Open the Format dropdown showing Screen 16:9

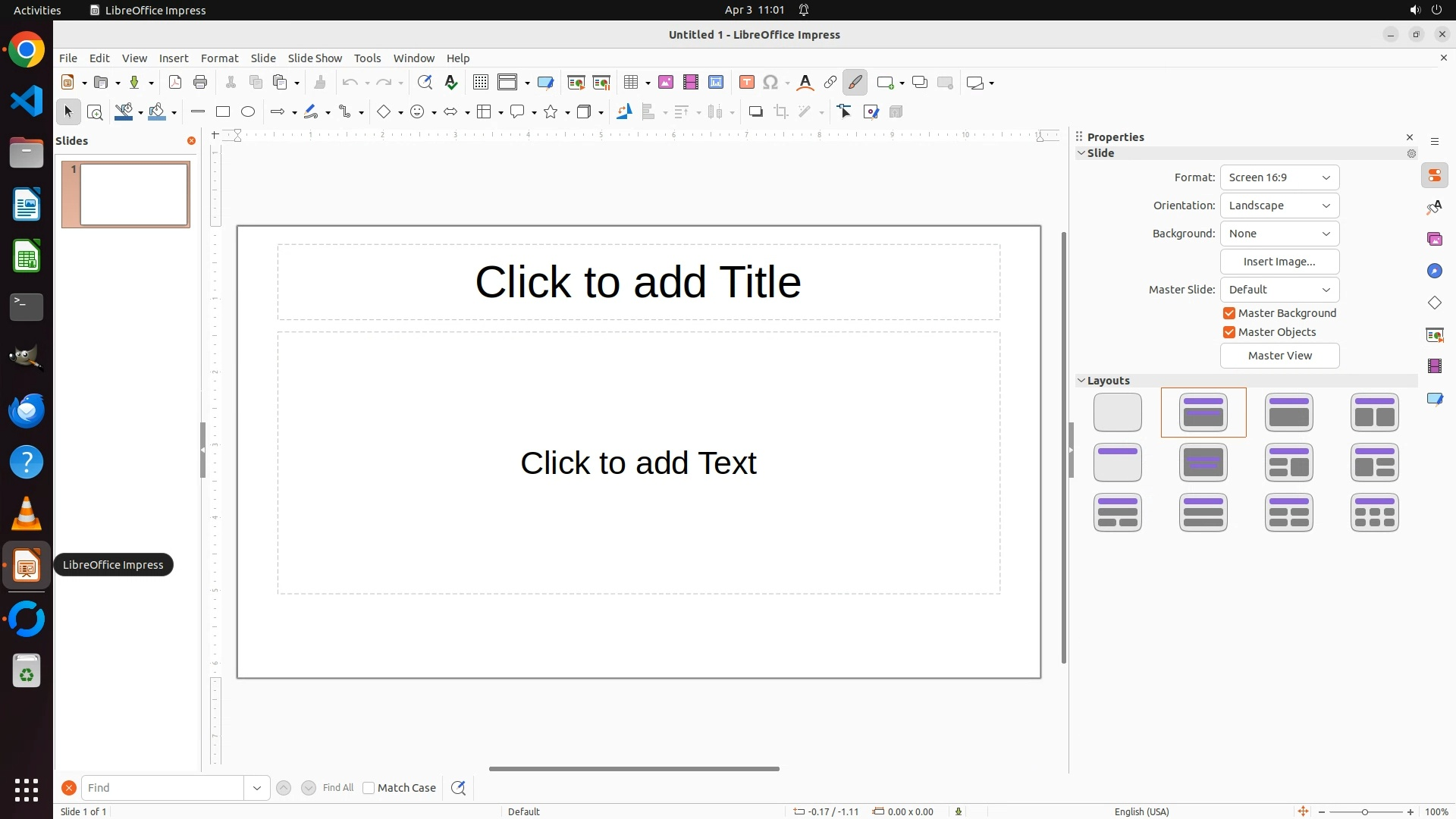click(1279, 177)
